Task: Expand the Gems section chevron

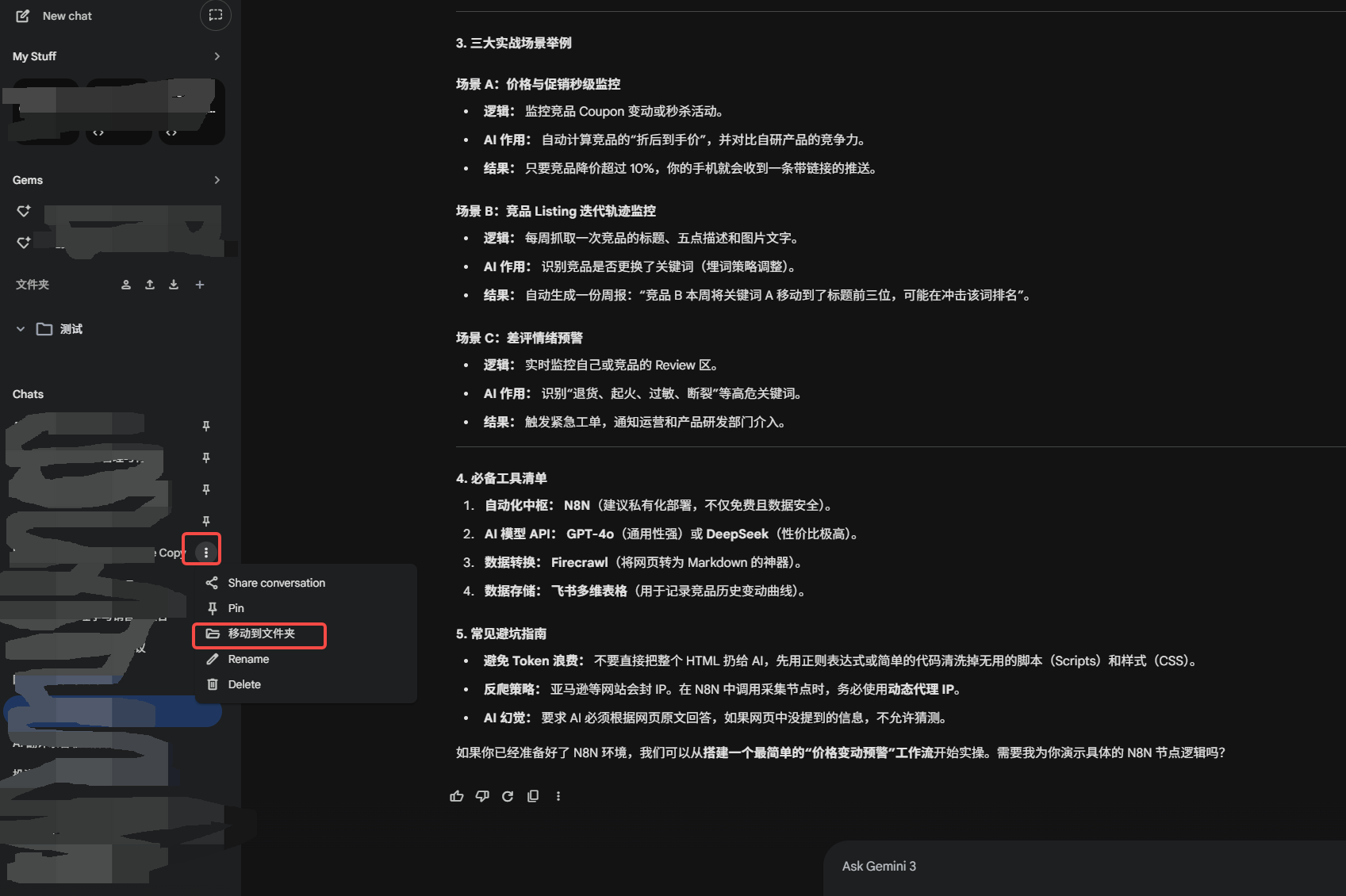Action: 217,180
